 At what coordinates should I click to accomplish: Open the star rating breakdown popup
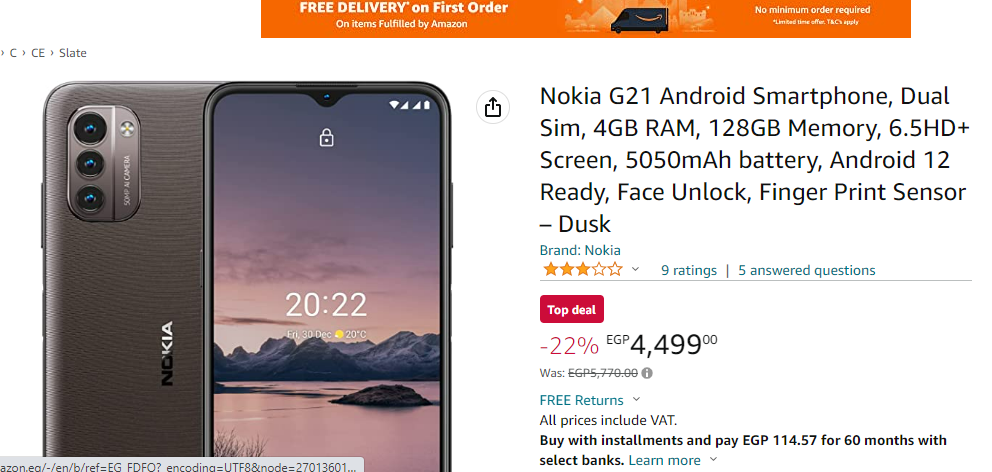click(583, 270)
